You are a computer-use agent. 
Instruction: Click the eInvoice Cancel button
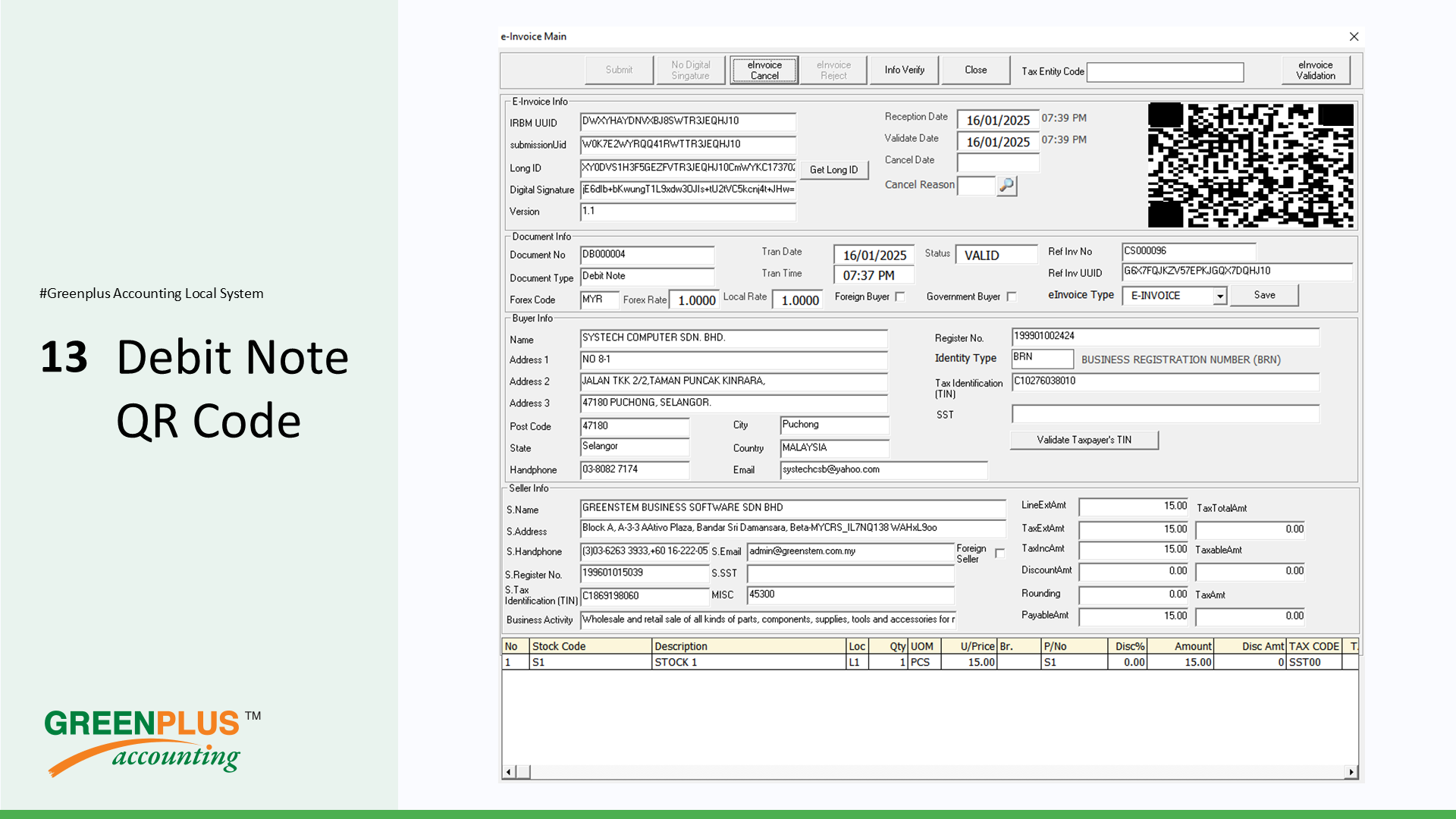pos(764,71)
